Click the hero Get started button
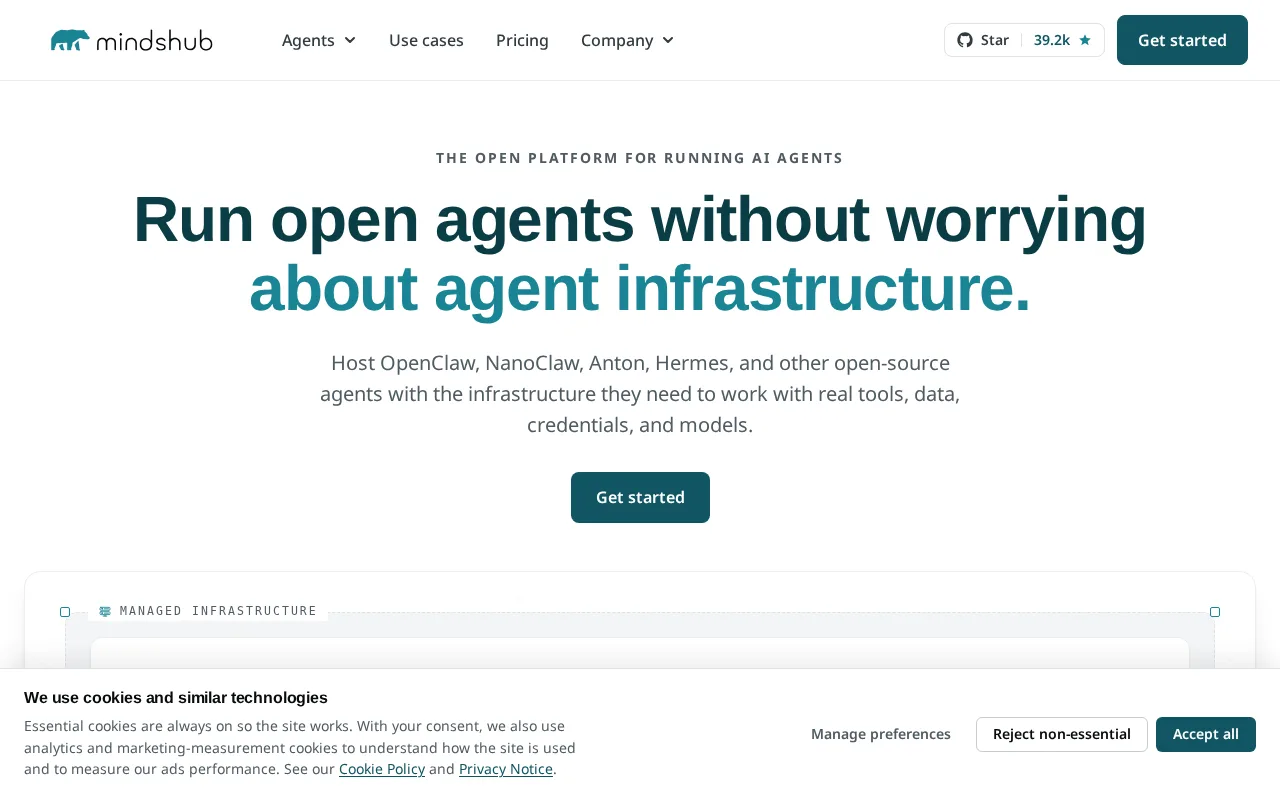The width and height of the screenshot is (1280, 800). pyautogui.click(x=640, y=497)
